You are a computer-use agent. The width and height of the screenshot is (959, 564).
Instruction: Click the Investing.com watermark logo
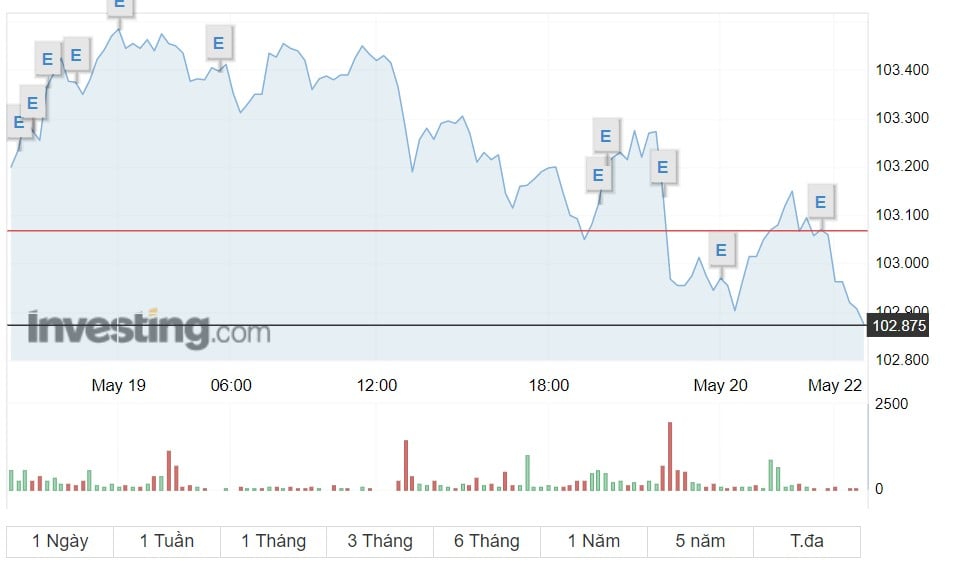[149, 328]
